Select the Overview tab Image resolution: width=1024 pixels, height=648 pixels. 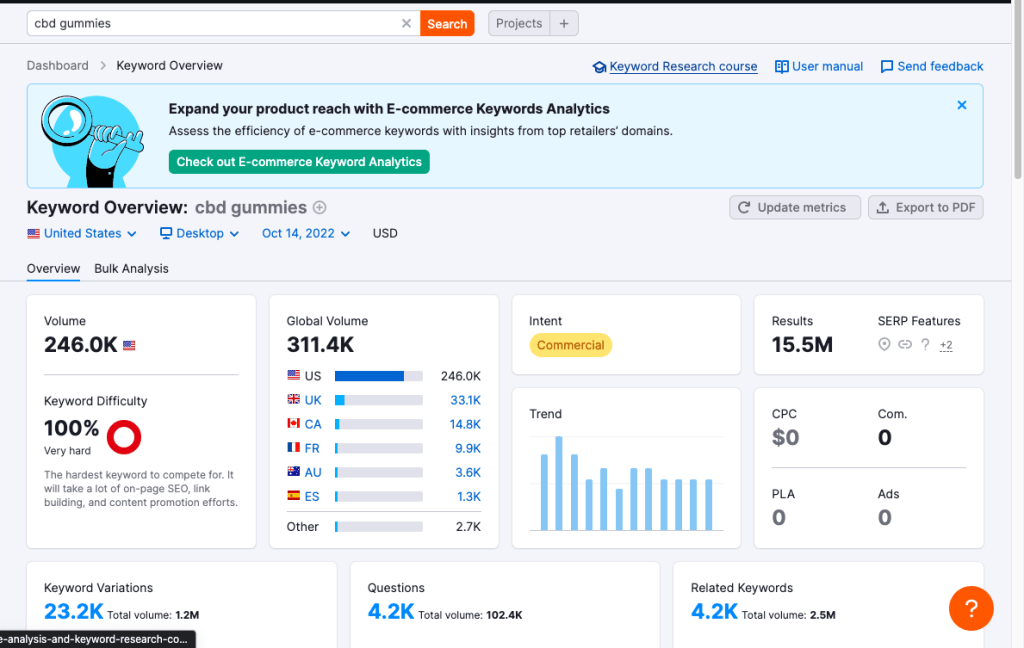pyautogui.click(x=53, y=269)
